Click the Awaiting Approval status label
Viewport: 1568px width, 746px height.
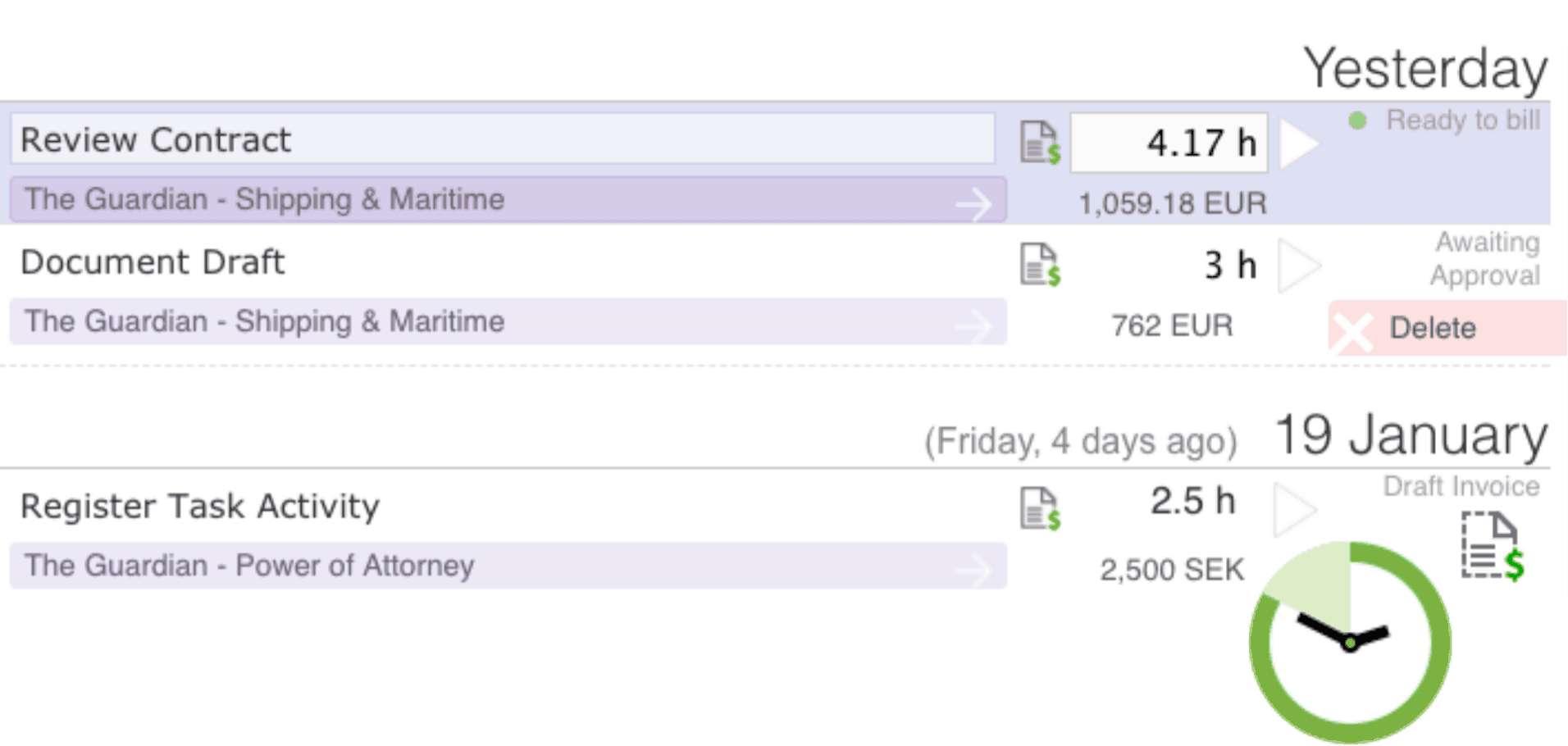[1485, 258]
